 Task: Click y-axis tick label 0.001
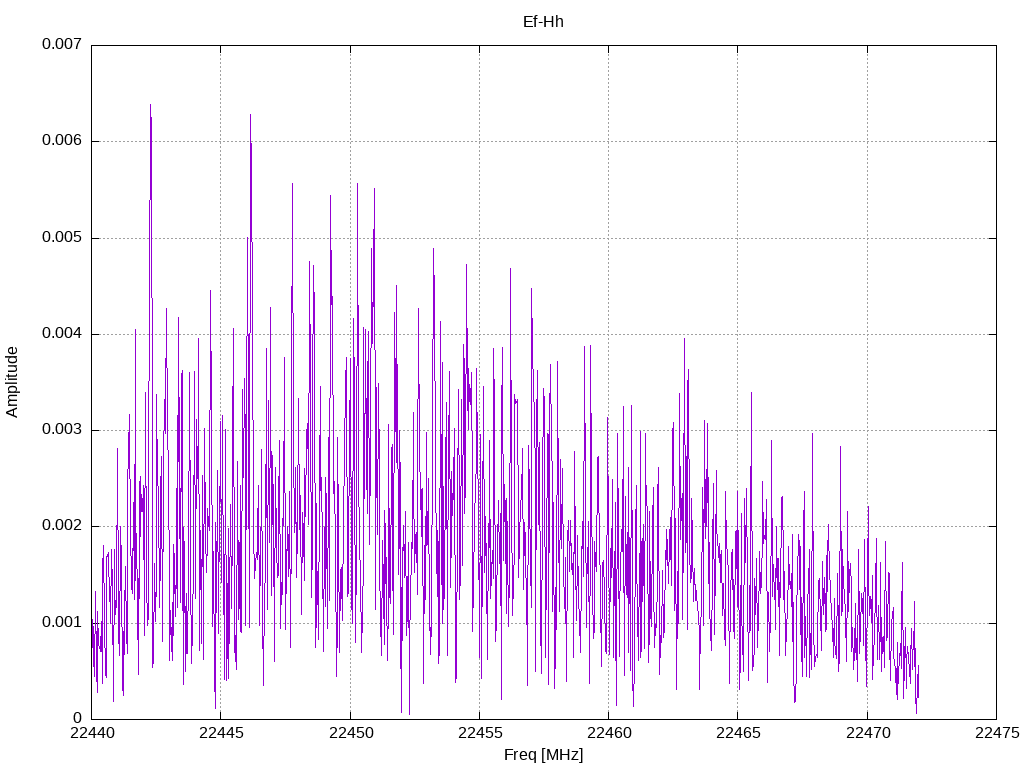(x=62, y=622)
